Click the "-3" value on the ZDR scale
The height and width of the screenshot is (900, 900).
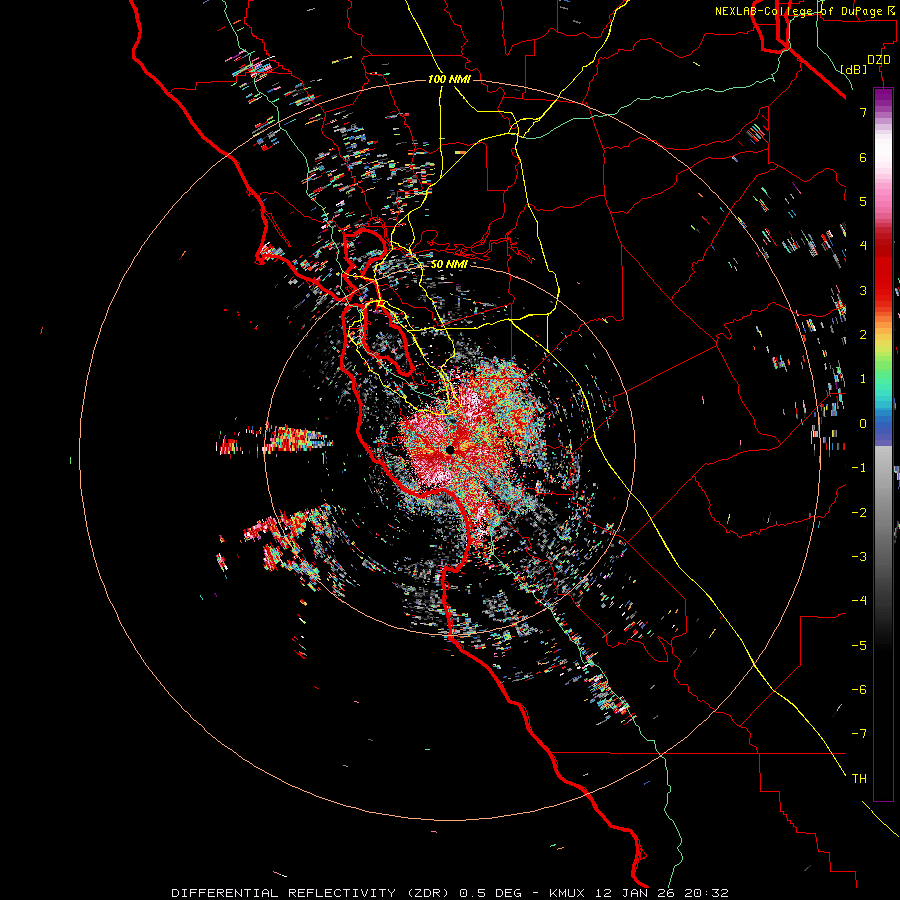[859, 557]
